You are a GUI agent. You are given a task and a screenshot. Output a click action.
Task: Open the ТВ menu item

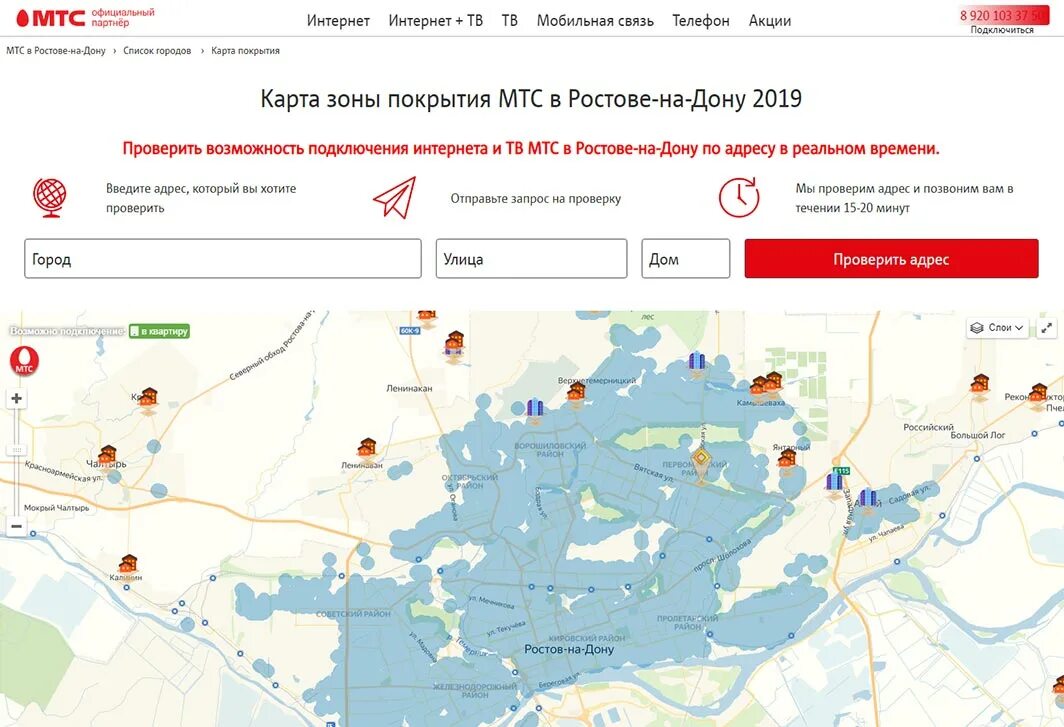pos(510,21)
